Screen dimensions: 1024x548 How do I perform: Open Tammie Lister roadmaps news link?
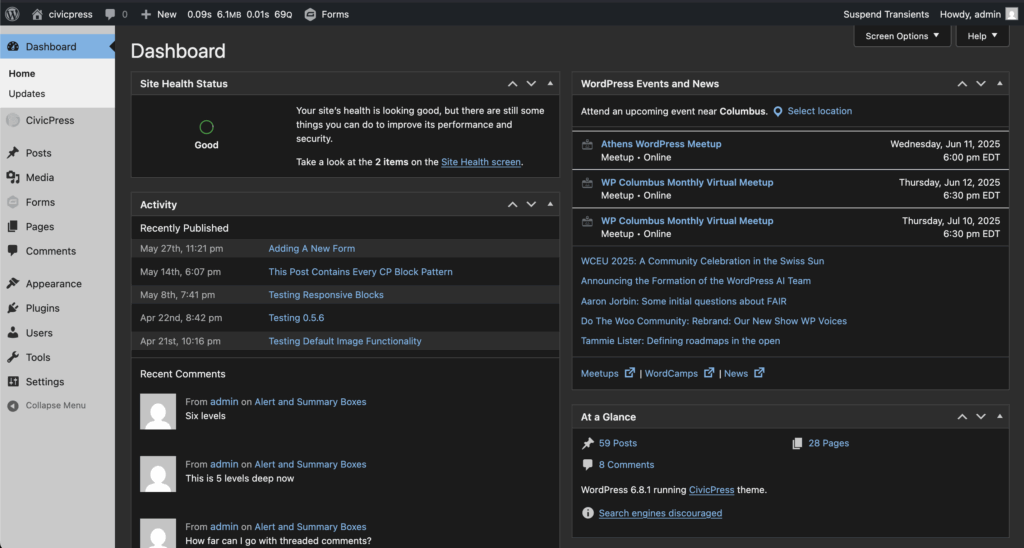[x=680, y=340]
